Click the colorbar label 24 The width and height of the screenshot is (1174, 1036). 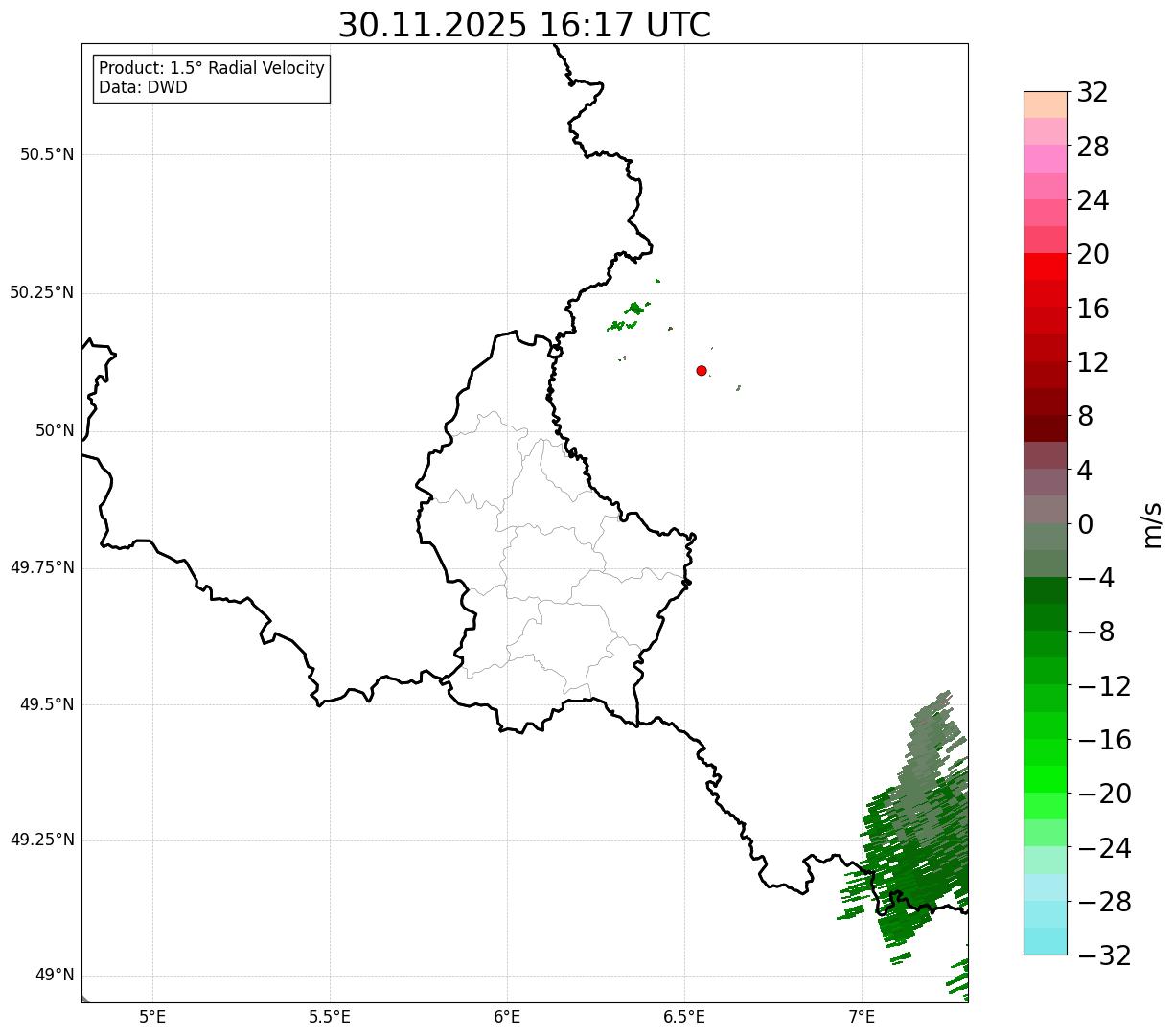click(x=1093, y=201)
